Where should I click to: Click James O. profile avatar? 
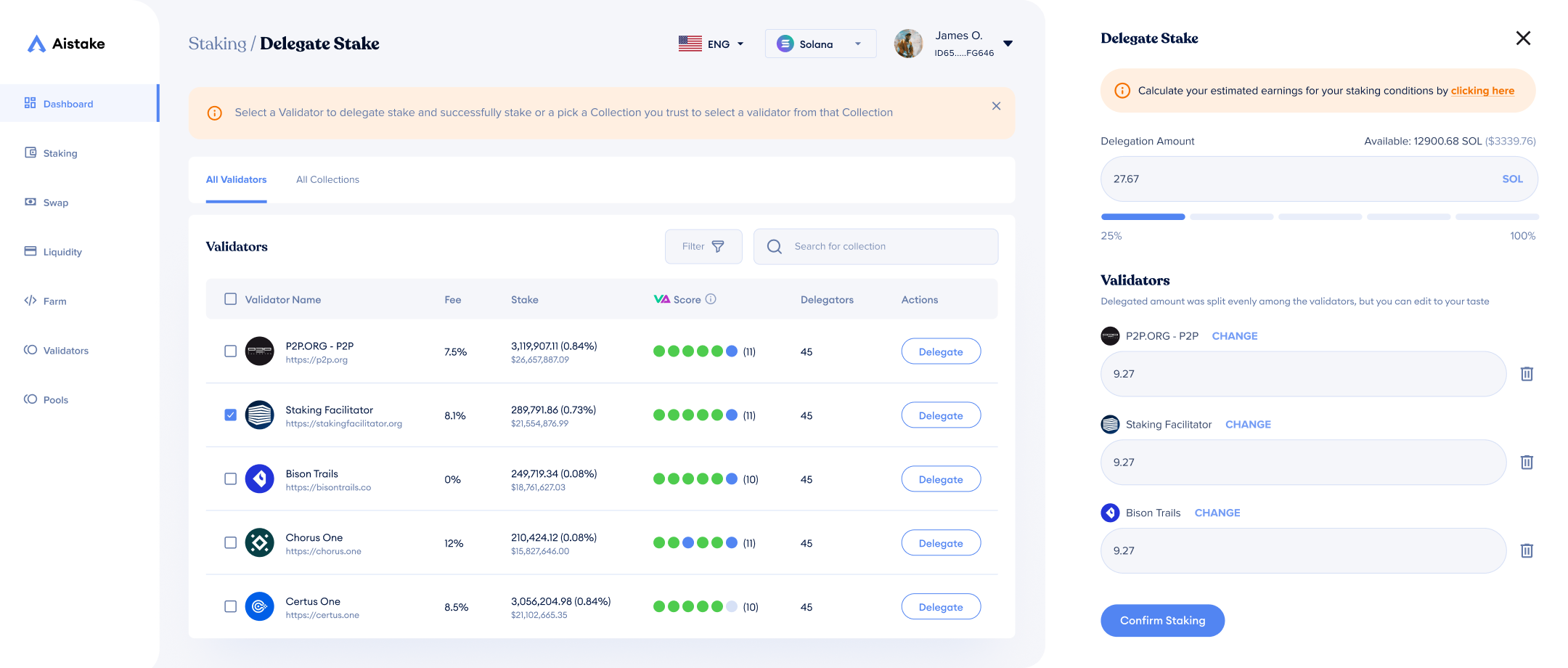click(908, 44)
